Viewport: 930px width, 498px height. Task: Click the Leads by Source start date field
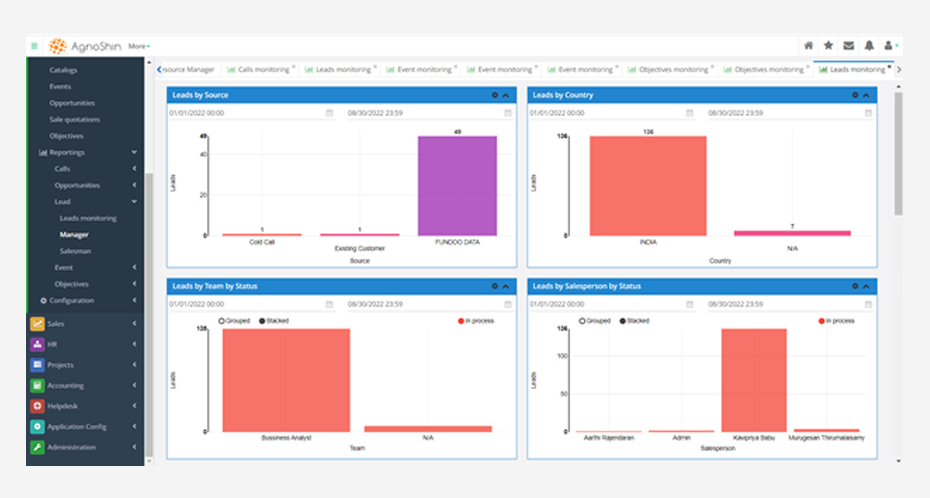pos(244,113)
